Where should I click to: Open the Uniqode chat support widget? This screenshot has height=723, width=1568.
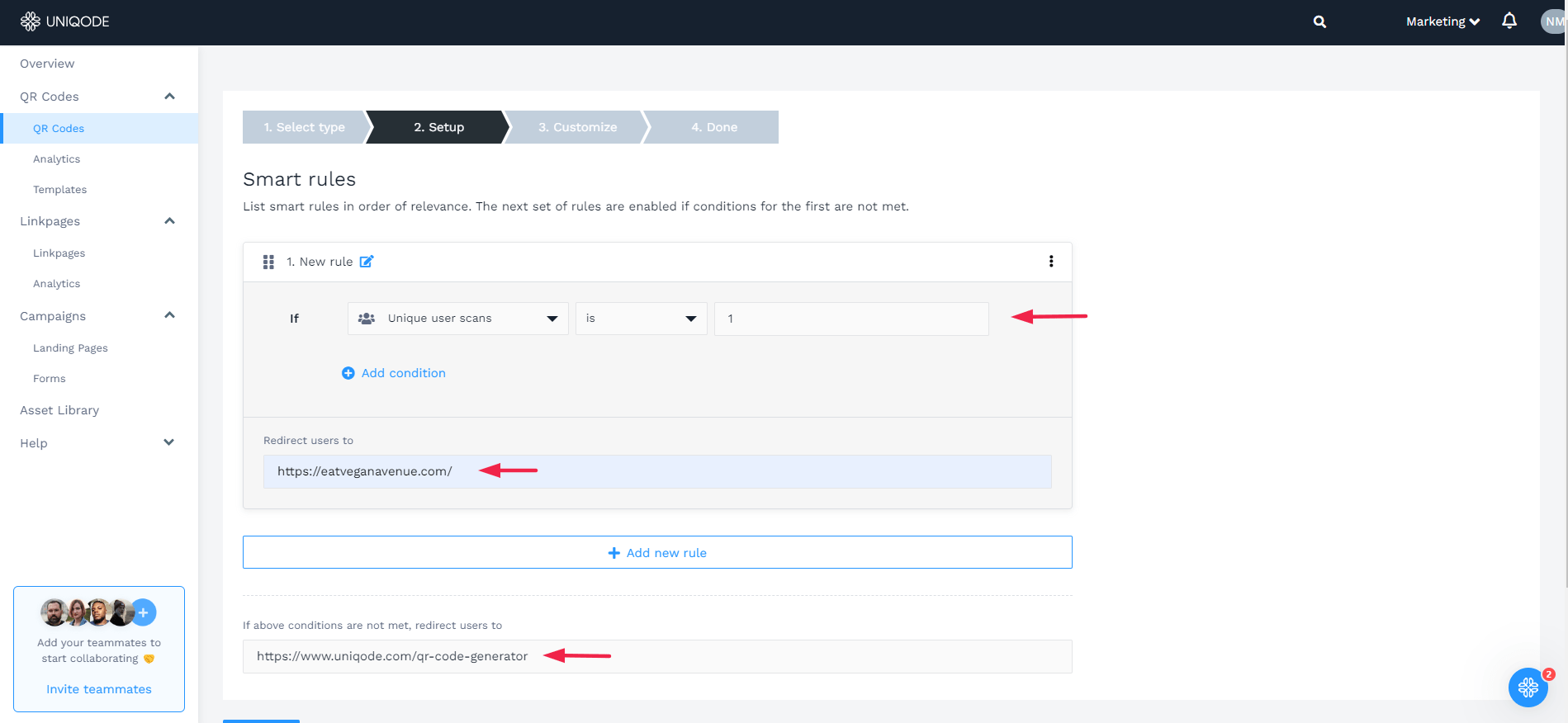coord(1528,687)
